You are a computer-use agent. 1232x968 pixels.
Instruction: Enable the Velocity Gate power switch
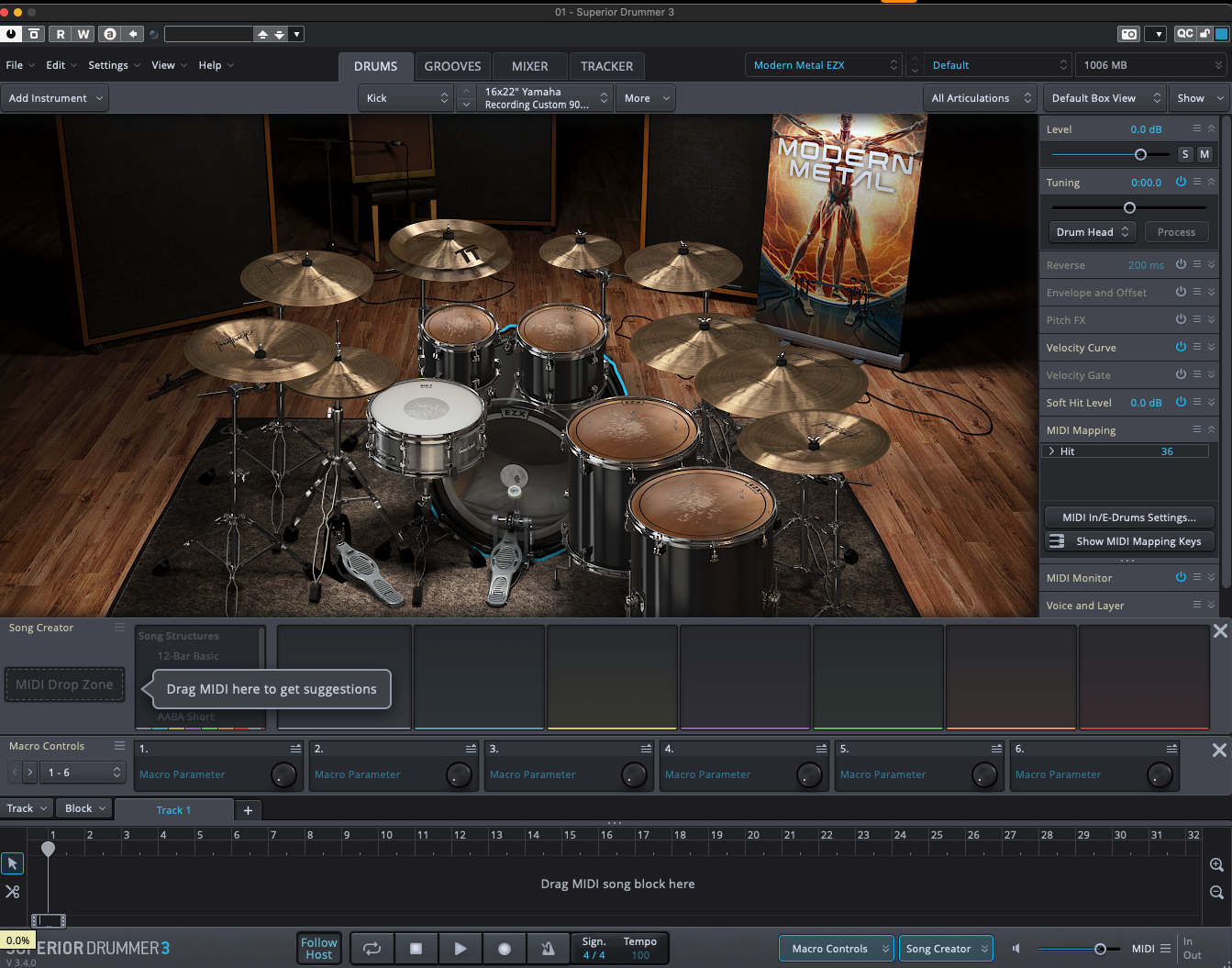click(x=1181, y=374)
